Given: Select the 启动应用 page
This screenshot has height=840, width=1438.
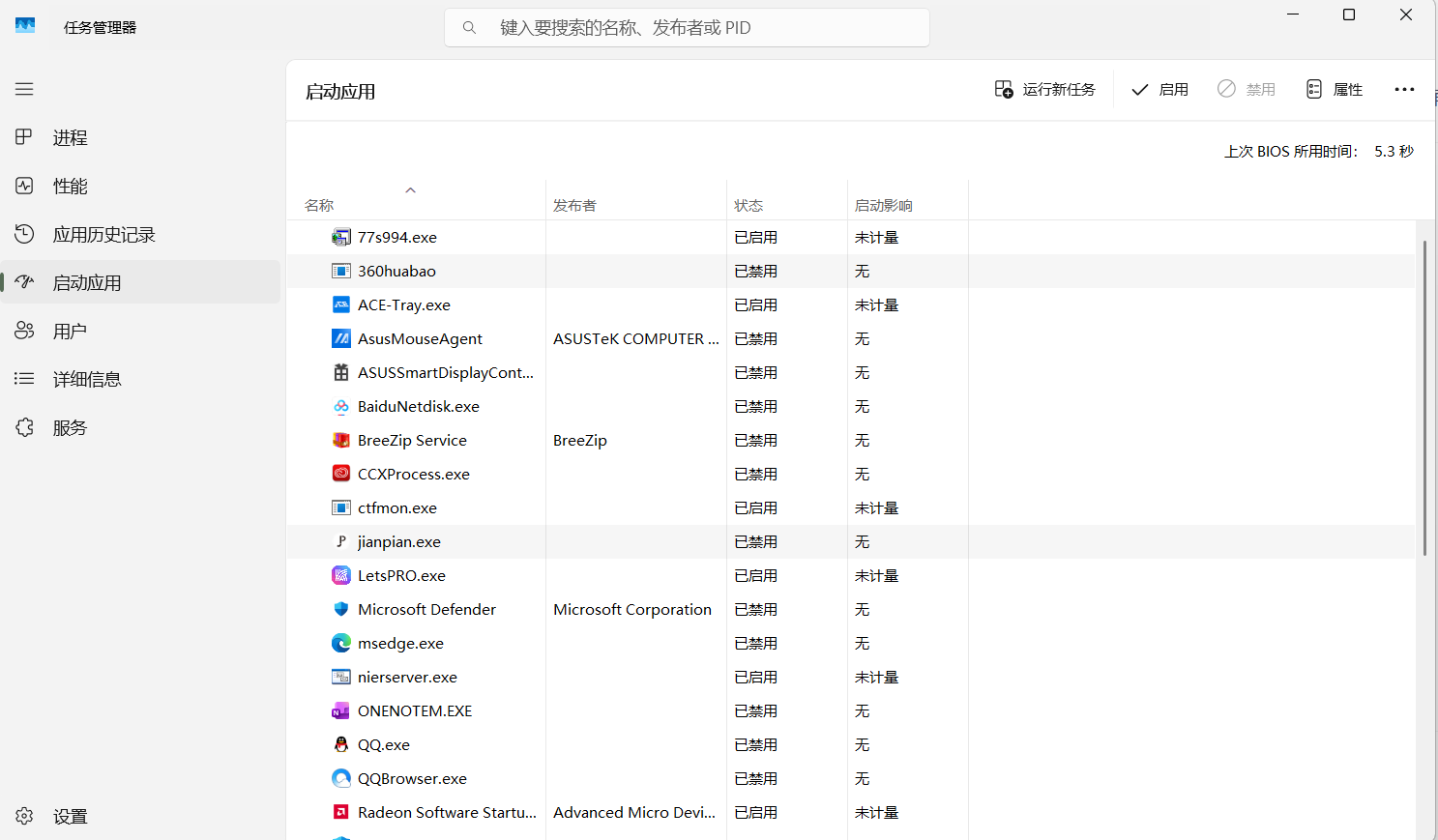Looking at the screenshot, I should tap(140, 282).
